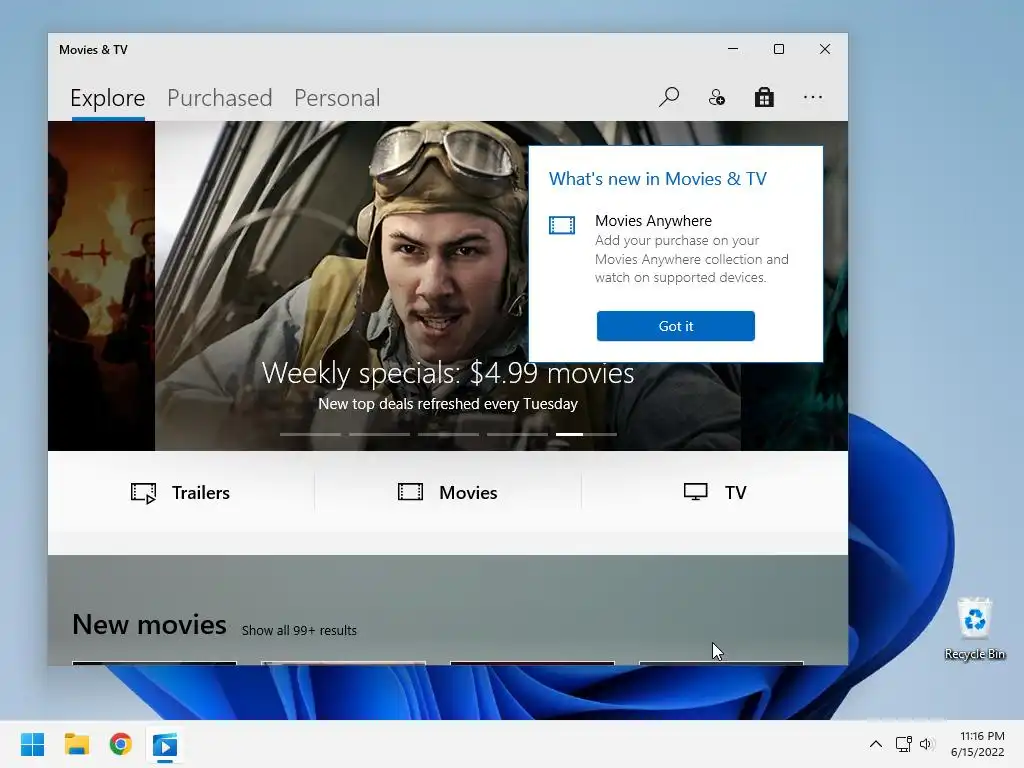Show hidden icons tray chevron
Image resolution: width=1024 pixels, height=768 pixels.
coord(876,744)
